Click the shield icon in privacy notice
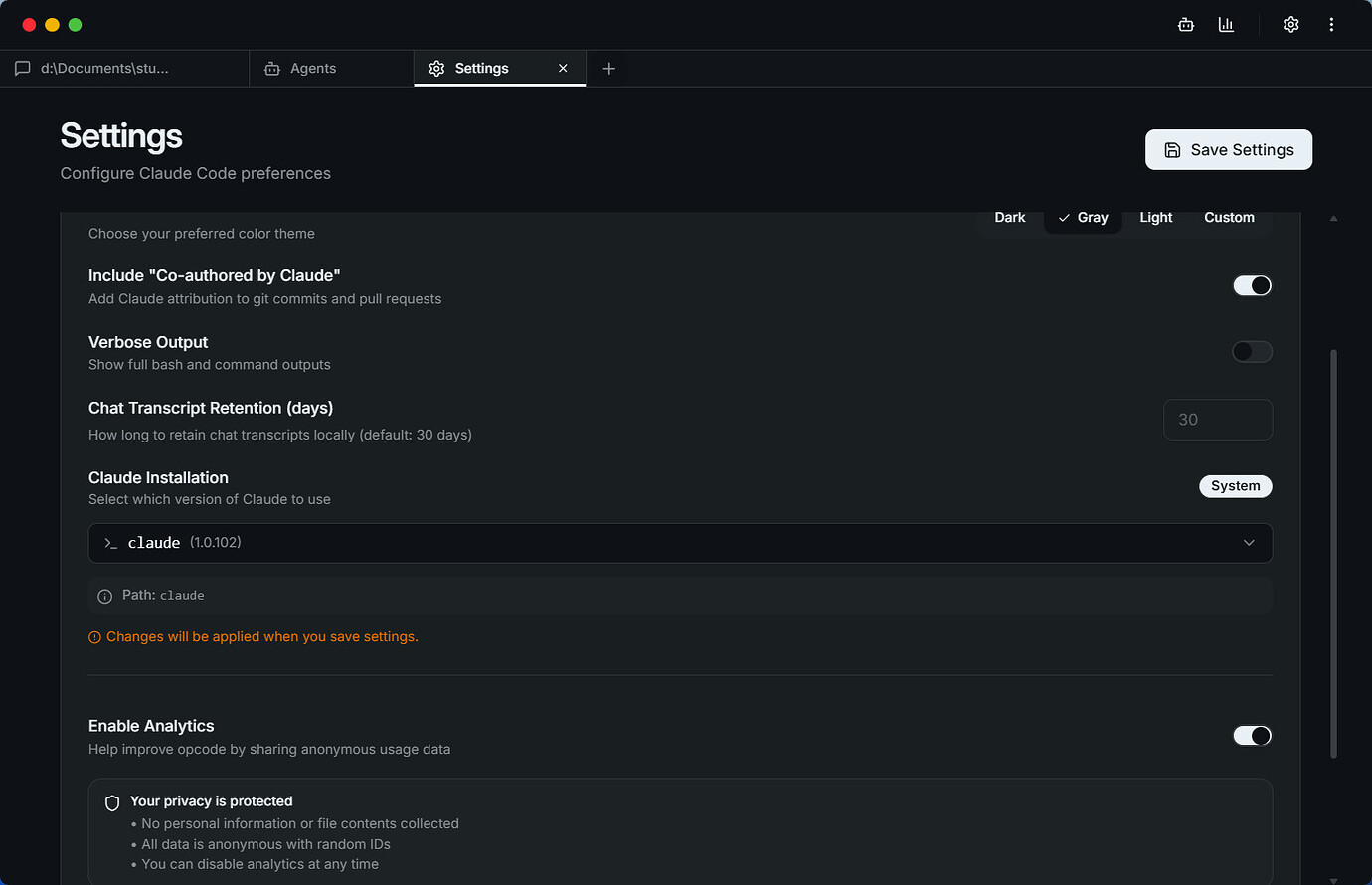The image size is (1372, 885). (x=112, y=802)
